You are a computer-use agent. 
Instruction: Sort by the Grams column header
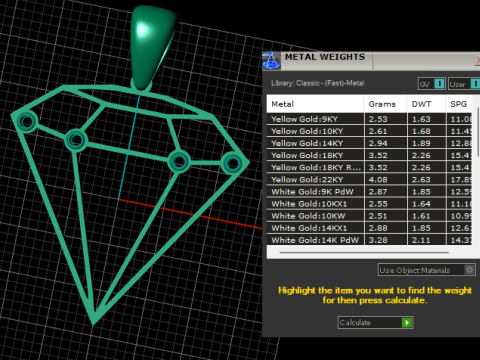click(385, 104)
